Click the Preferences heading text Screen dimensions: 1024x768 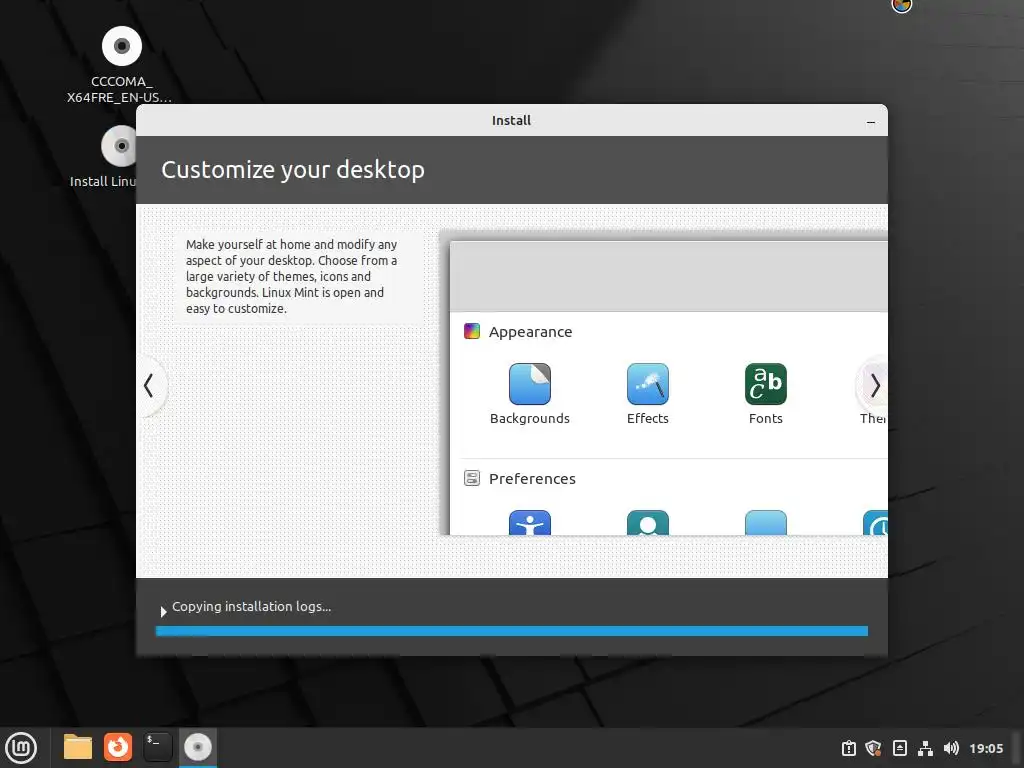pos(532,479)
